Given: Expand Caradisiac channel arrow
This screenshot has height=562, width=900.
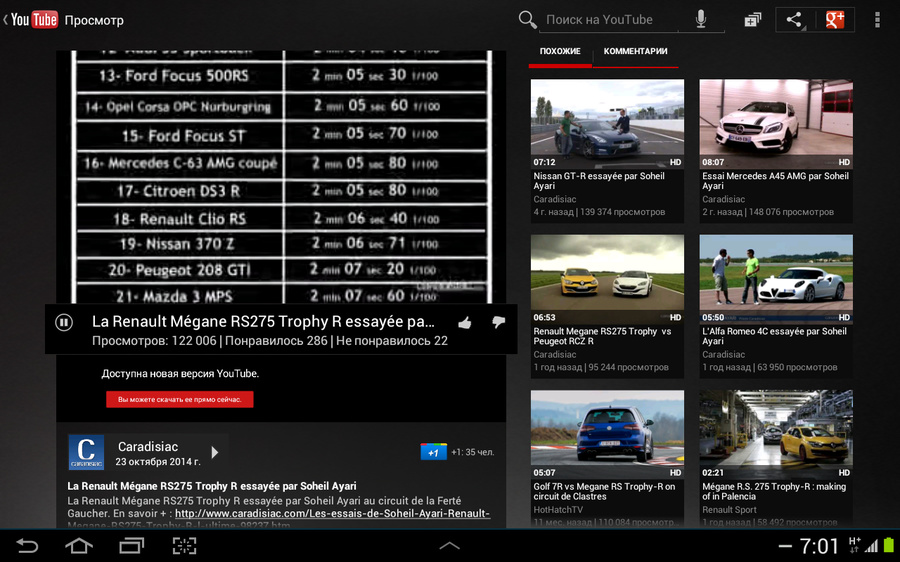Looking at the screenshot, I should pyautogui.click(x=215, y=452).
